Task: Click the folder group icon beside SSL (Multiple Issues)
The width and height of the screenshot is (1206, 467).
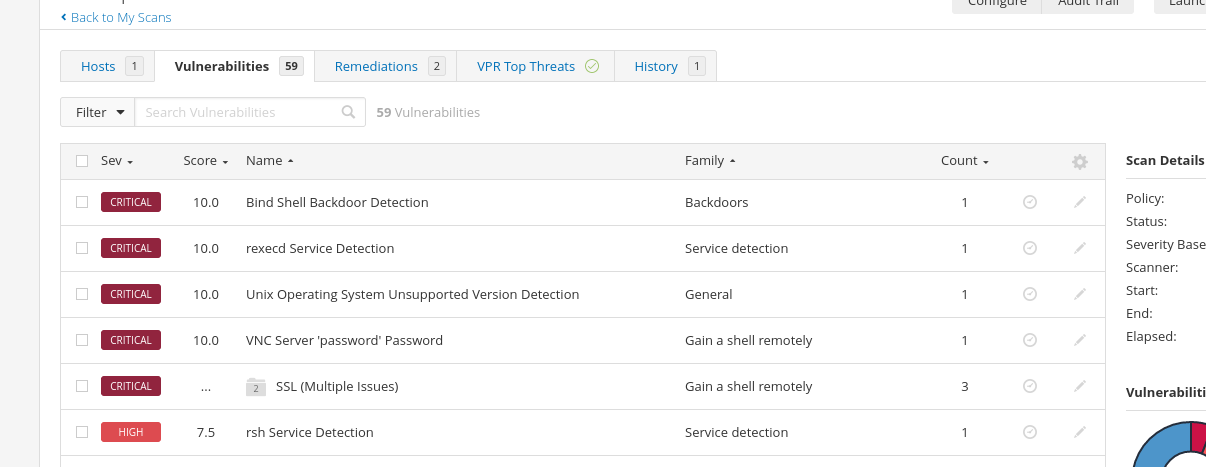Action: click(x=256, y=387)
